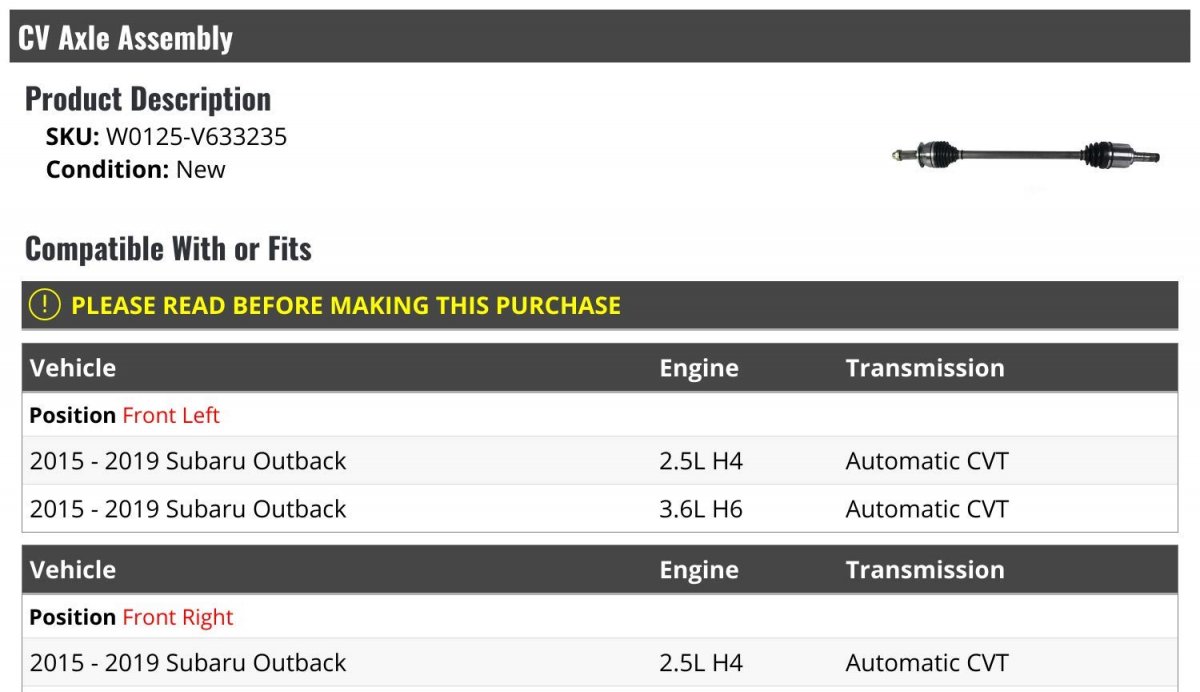Click Vehicle column header in first table
Image resolution: width=1200 pixels, height=692 pixels.
[x=73, y=368]
